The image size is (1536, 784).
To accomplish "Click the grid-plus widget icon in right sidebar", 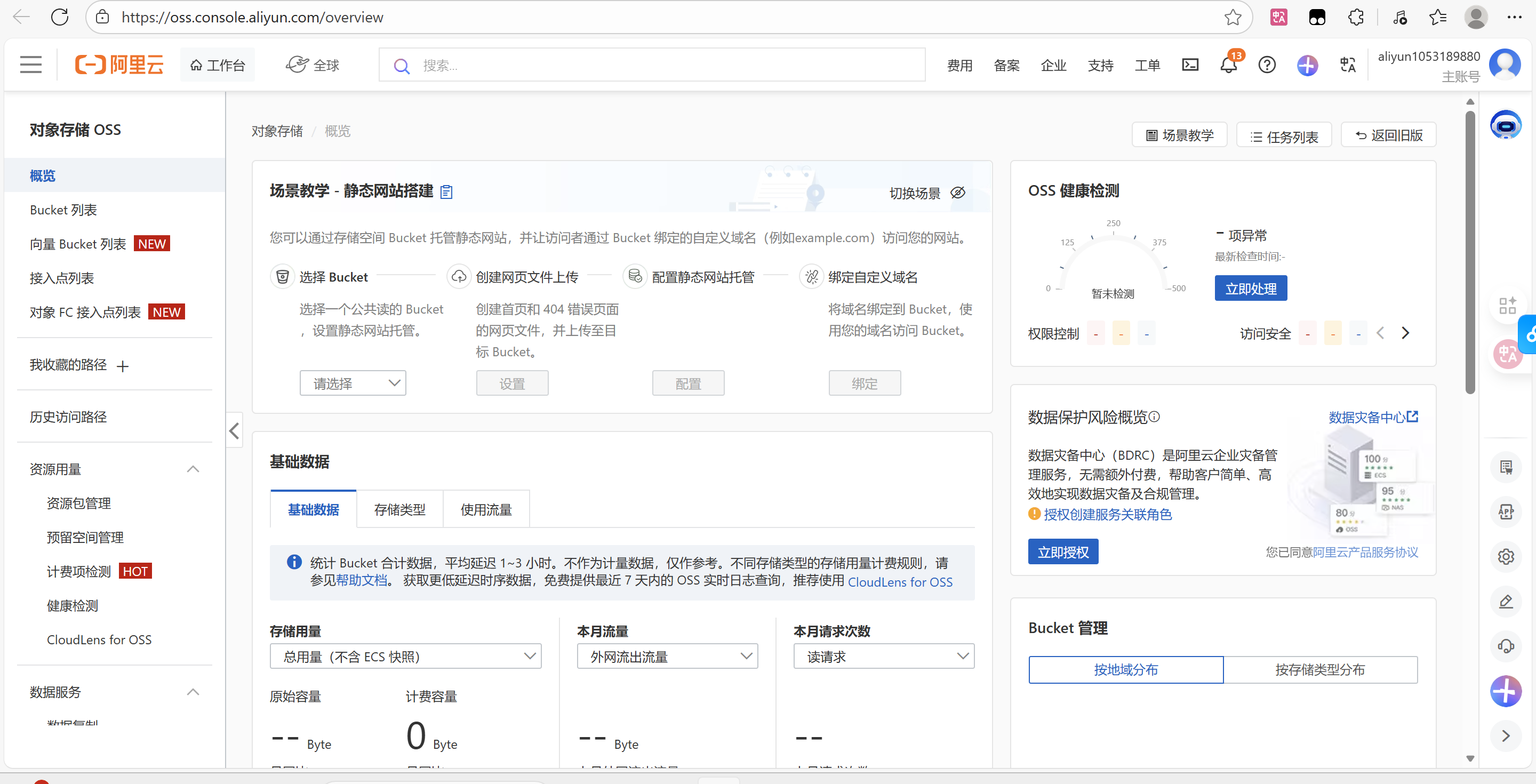I will pyautogui.click(x=1507, y=305).
